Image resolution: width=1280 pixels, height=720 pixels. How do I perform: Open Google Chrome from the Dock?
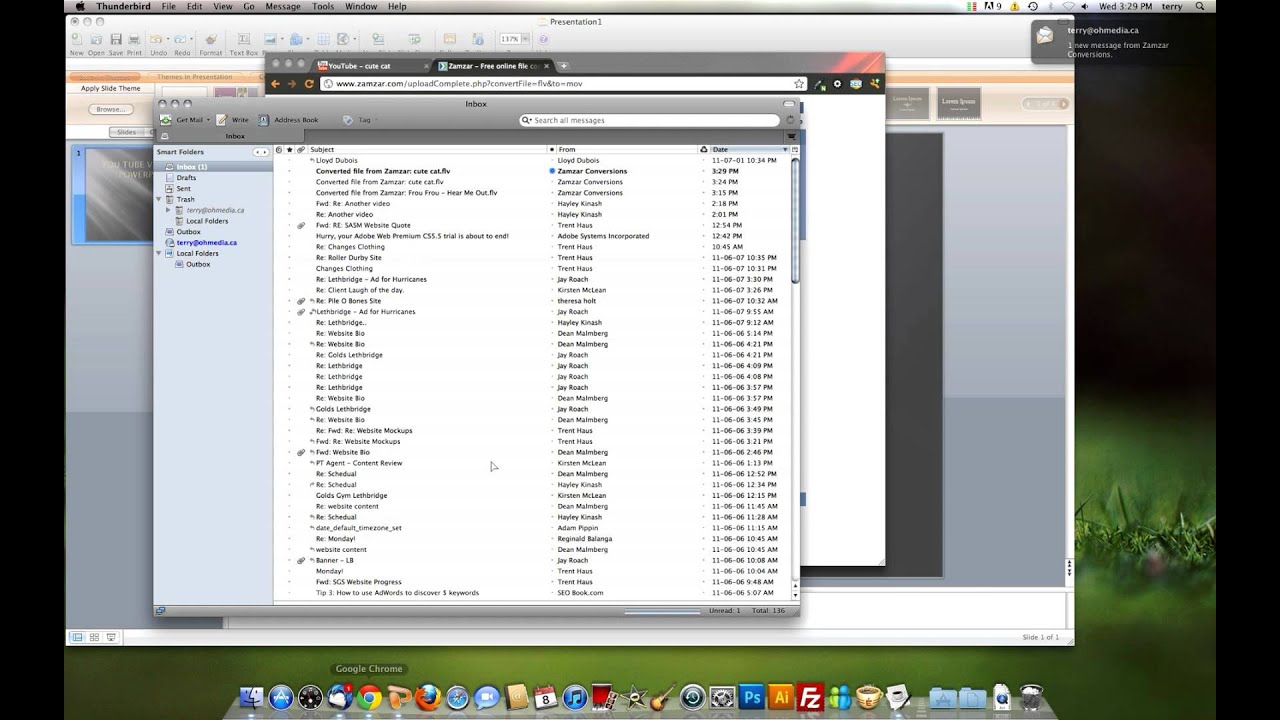(369, 697)
